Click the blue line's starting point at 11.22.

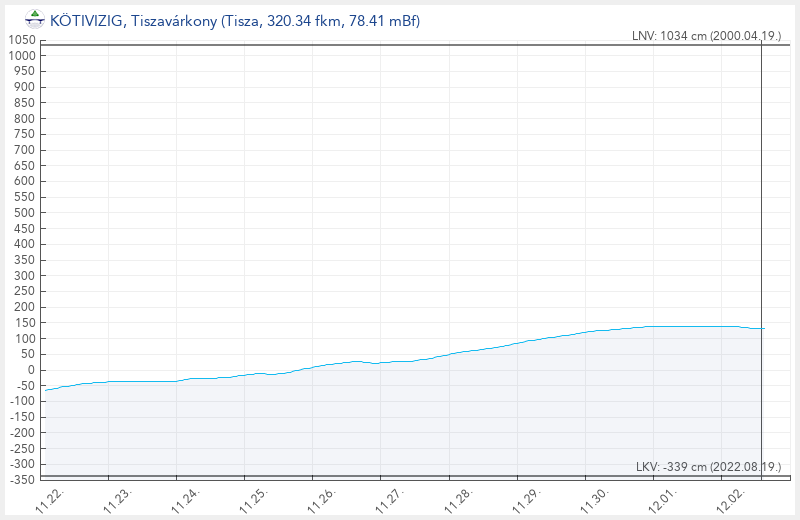tap(46, 390)
